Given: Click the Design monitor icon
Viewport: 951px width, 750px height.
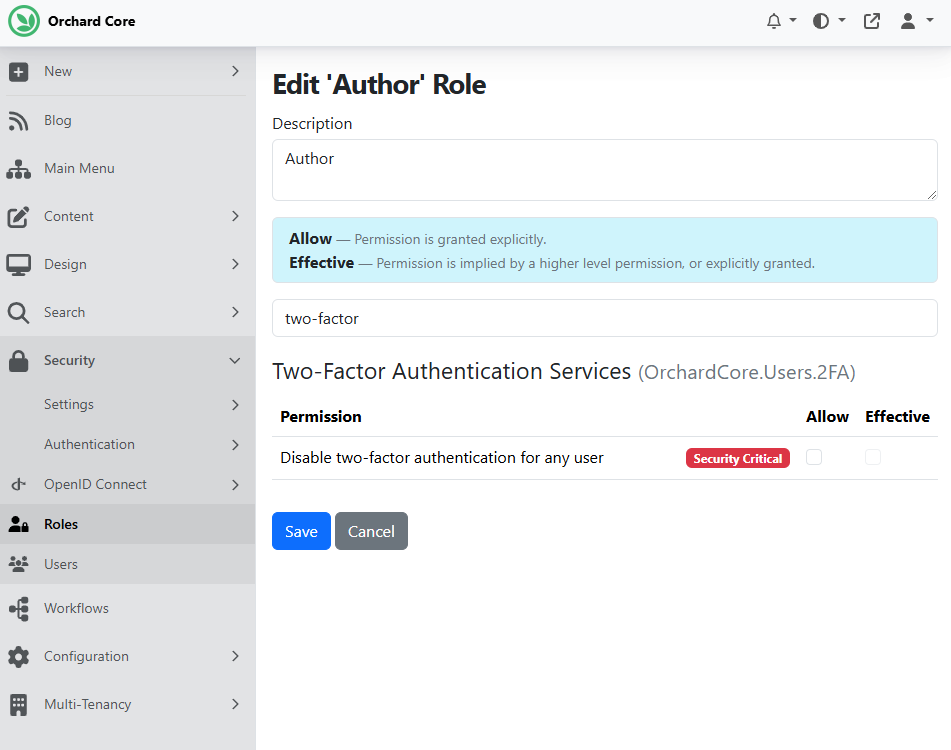Looking at the screenshot, I should click(18, 265).
